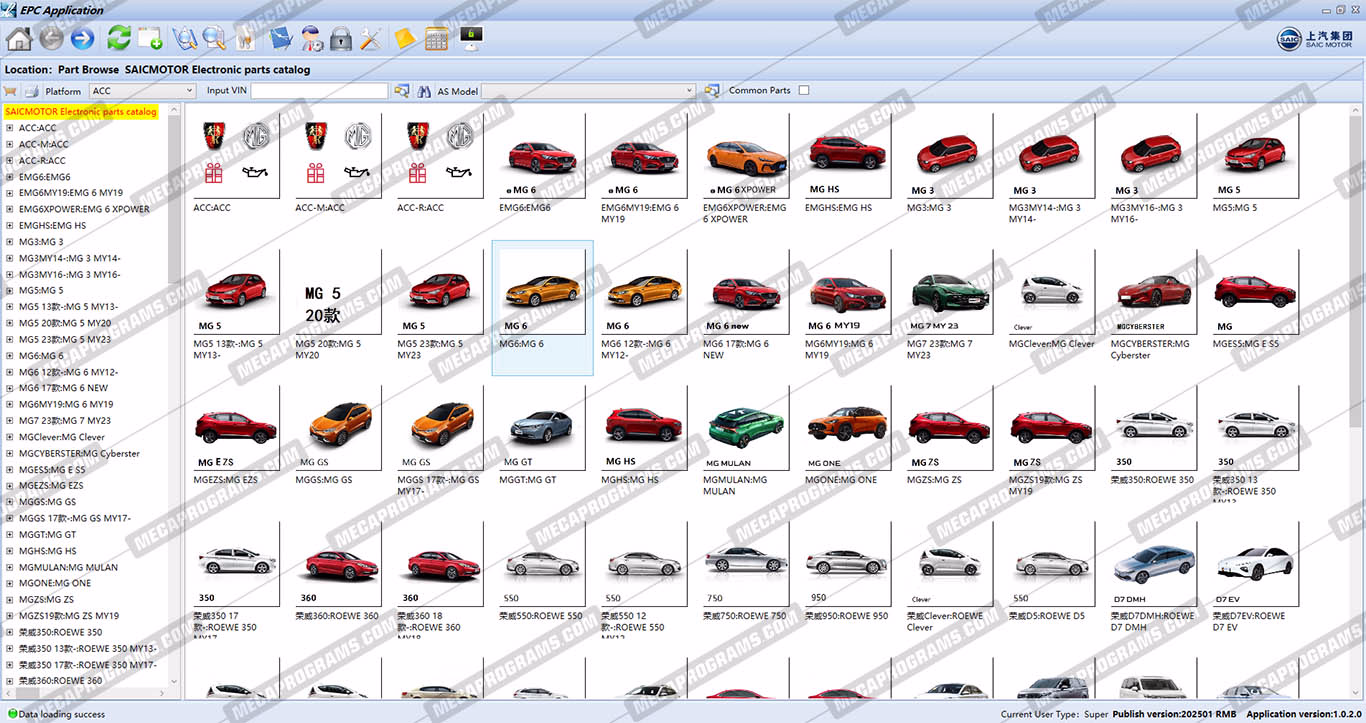Click the yellow sticky note icon

404,39
